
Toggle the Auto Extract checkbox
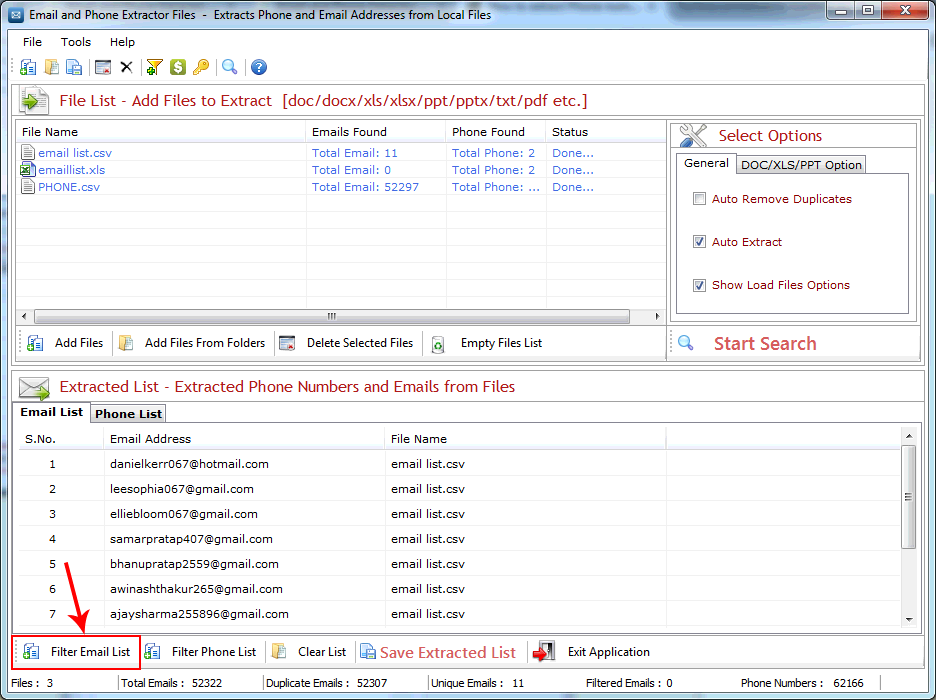click(x=699, y=242)
